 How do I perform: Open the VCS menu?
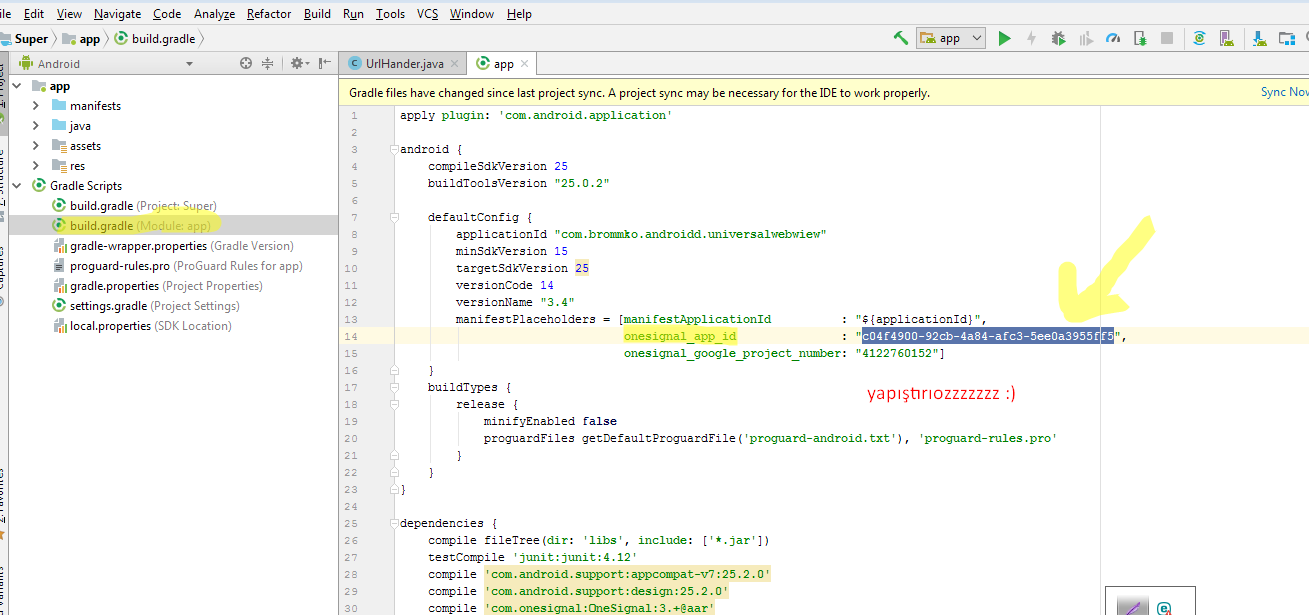(427, 14)
